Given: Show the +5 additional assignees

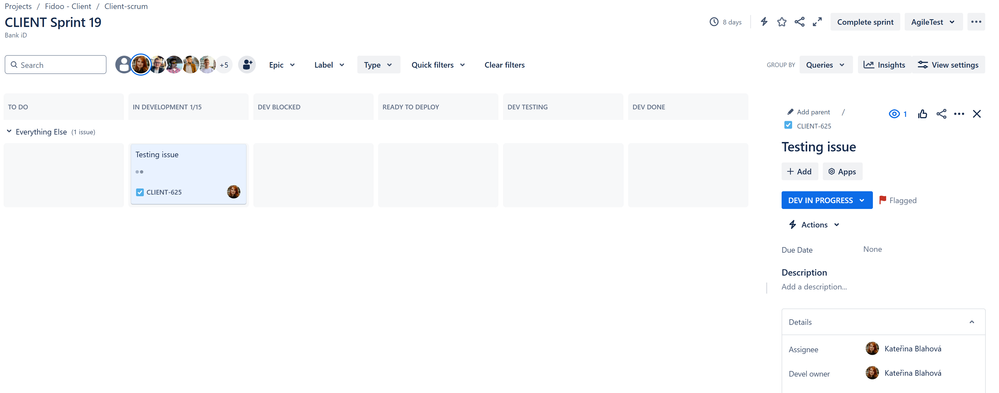Looking at the screenshot, I should [x=224, y=64].
